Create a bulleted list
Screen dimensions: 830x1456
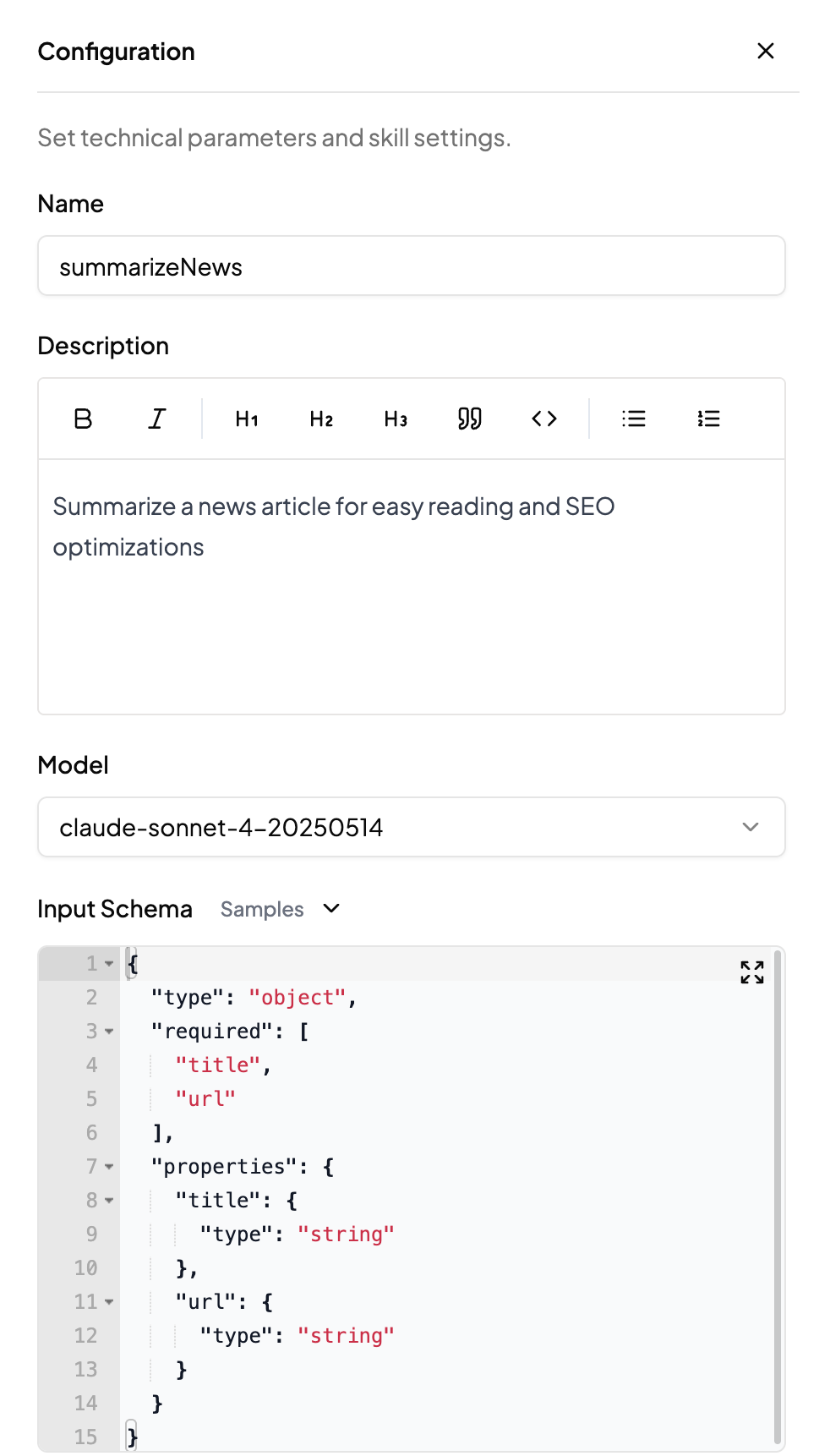coord(634,419)
